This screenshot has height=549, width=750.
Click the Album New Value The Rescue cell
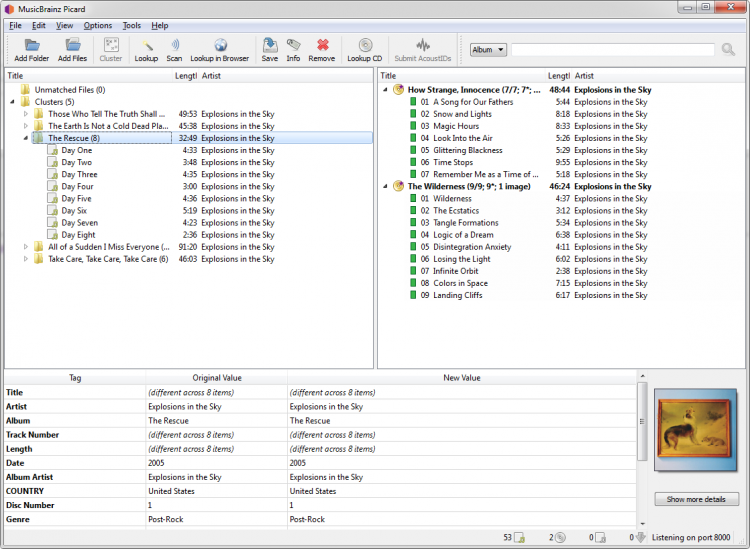[462, 421]
